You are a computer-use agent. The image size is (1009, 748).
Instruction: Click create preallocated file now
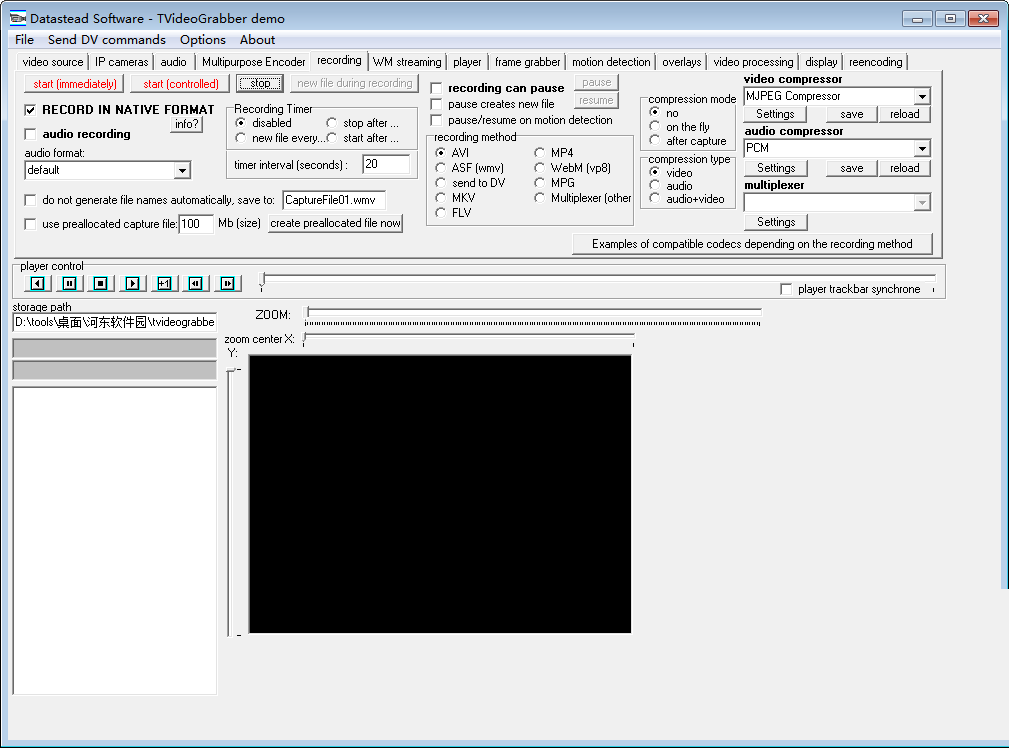335,223
